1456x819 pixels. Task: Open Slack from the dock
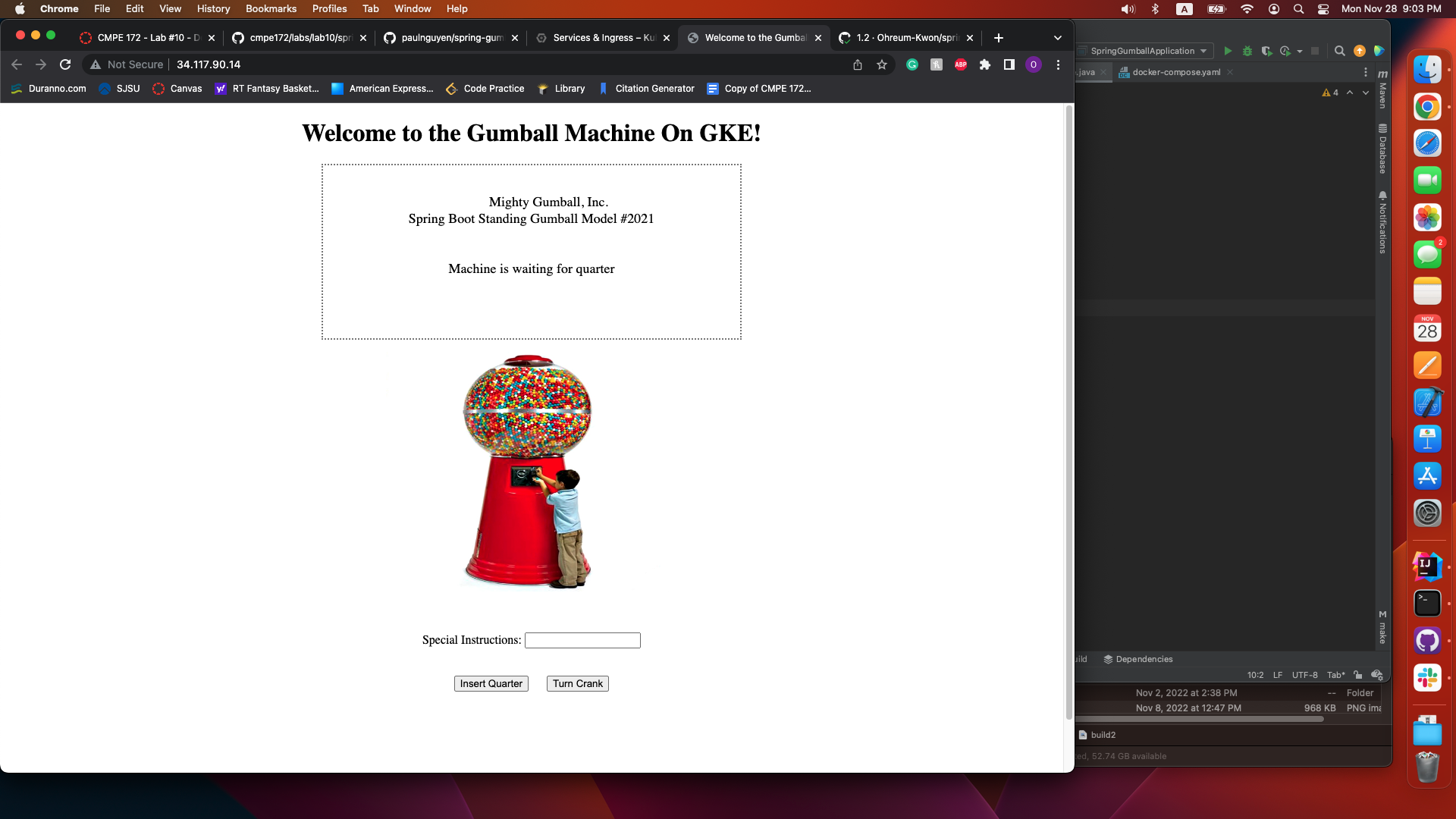(x=1427, y=678)
